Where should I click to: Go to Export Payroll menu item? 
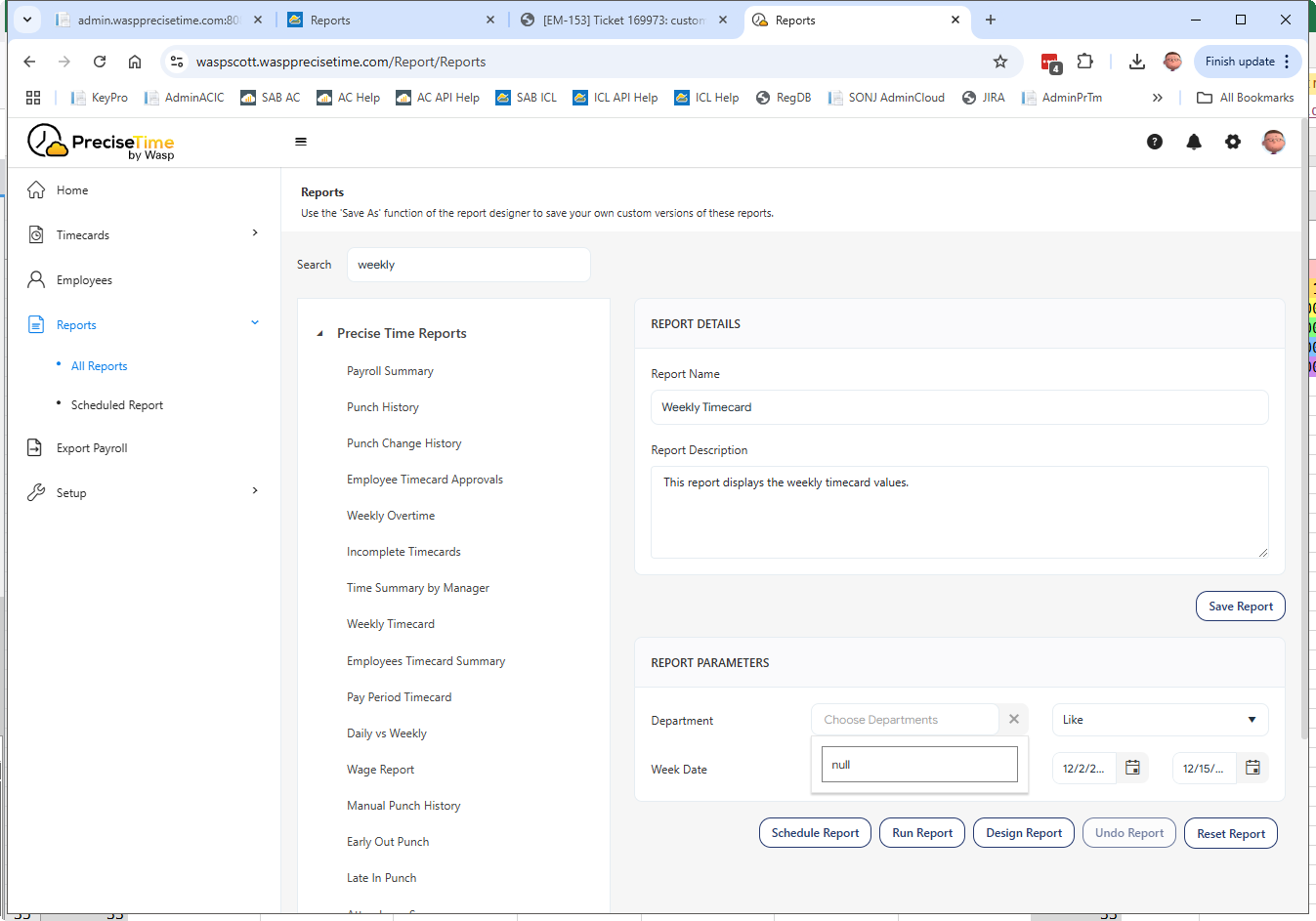(92, 448)
